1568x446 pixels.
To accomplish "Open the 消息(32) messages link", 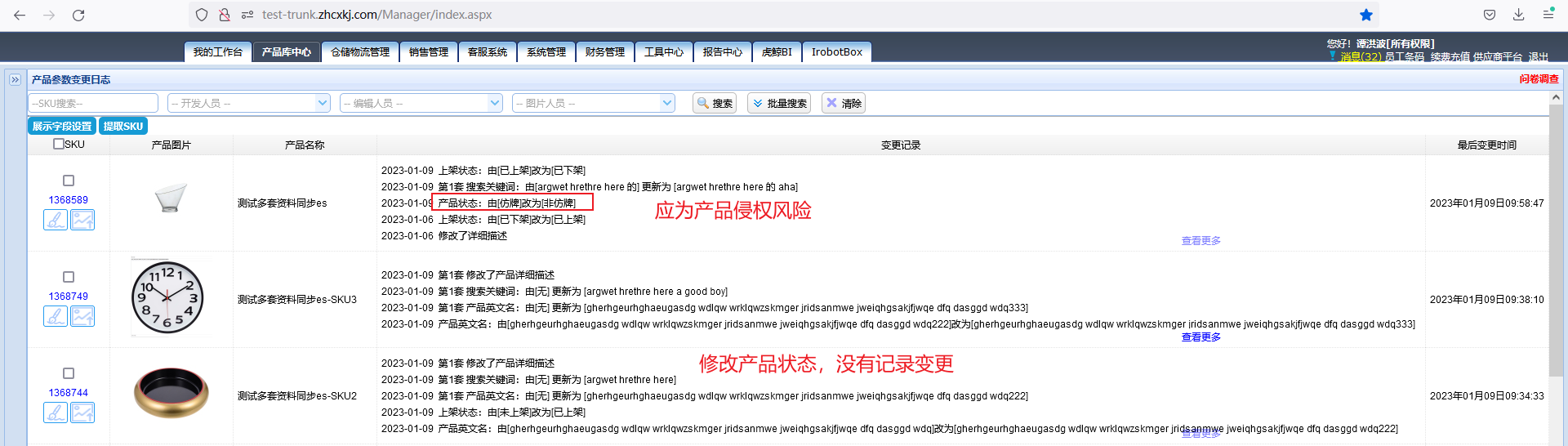I will 1361,57.
